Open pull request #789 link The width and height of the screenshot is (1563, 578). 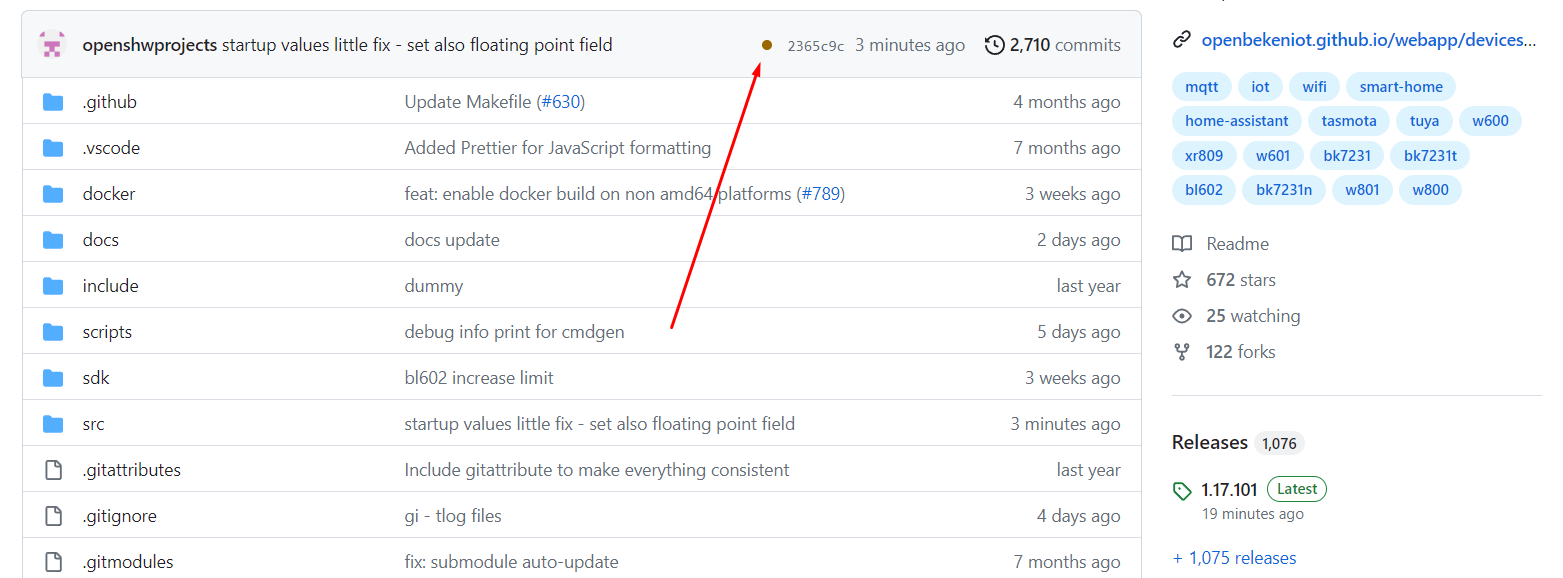pyautogui.click(x=820, y=194)
